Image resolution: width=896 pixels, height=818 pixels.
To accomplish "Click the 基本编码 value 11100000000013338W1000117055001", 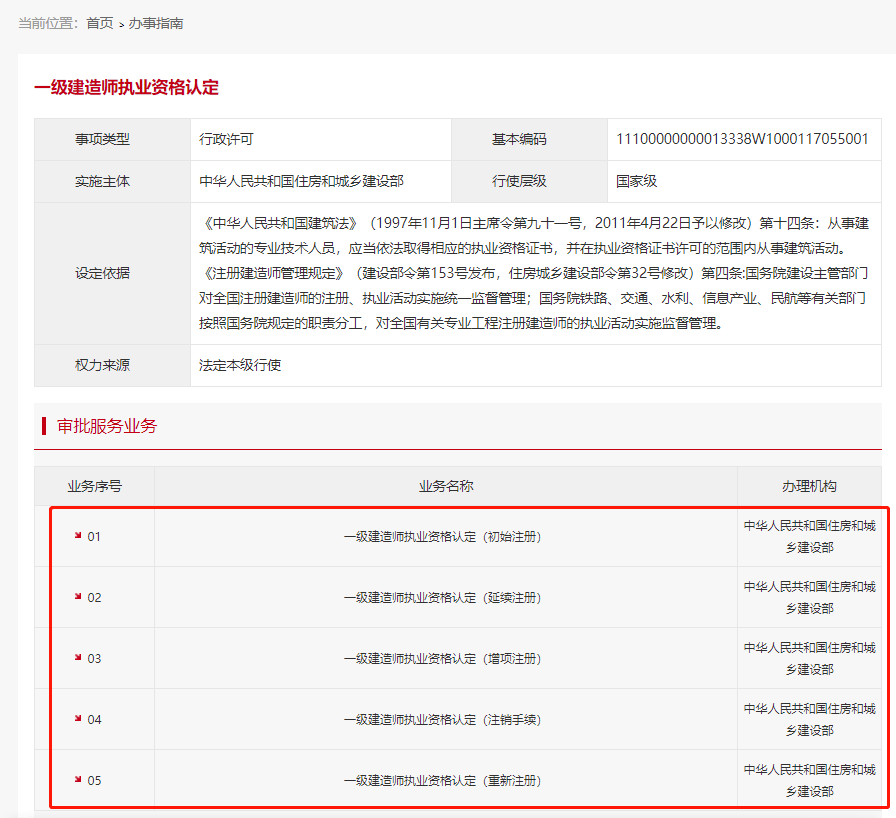I will [742, 140].
